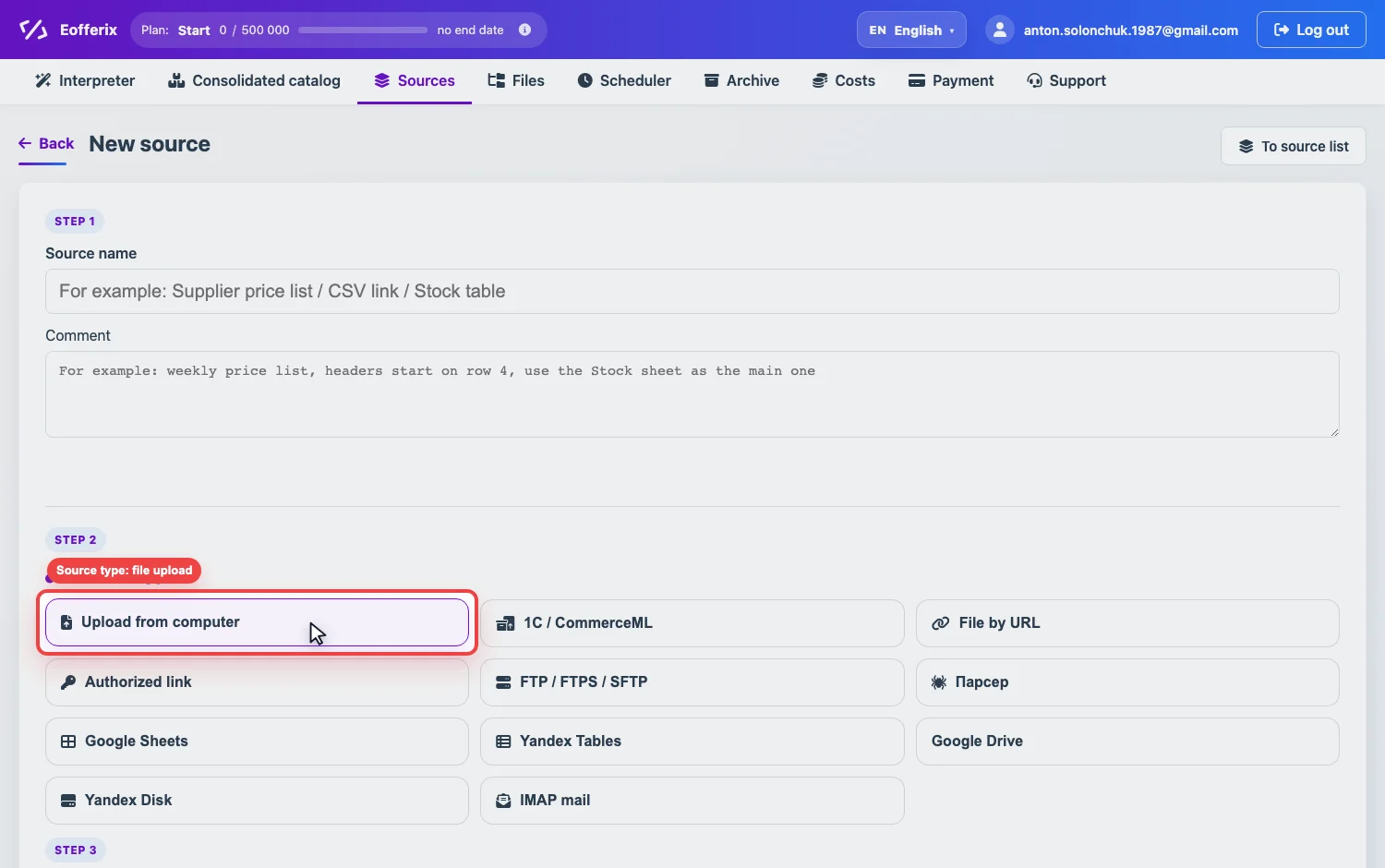Click the Source name input field
Viewport: 1385px width, 868px height.
point(692,291)
